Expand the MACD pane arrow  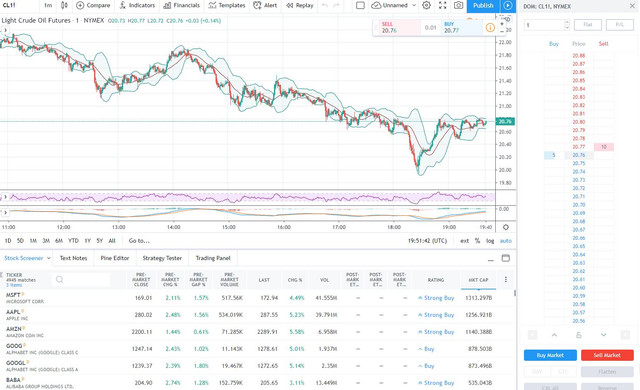(x=5, y=213)
